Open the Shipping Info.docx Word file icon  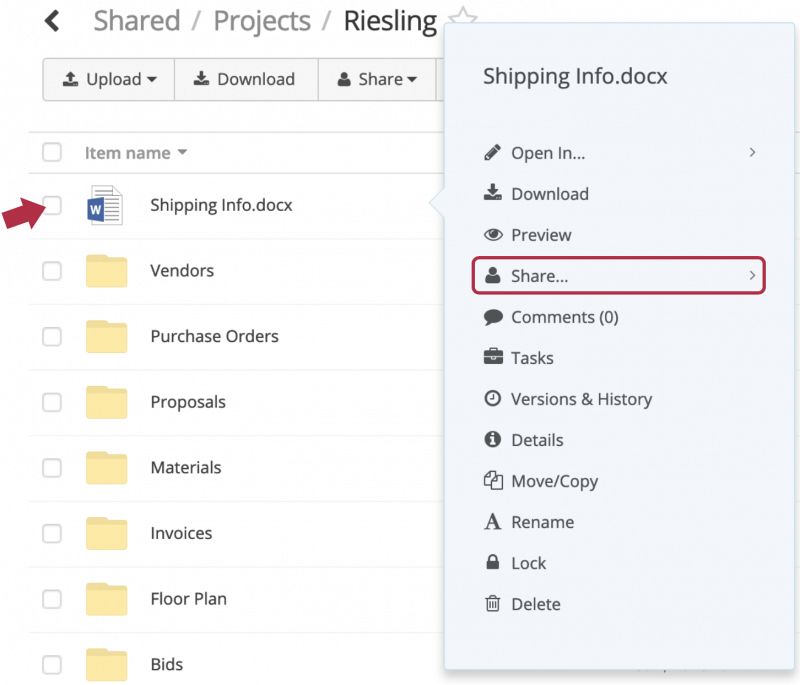coord(105,205)
